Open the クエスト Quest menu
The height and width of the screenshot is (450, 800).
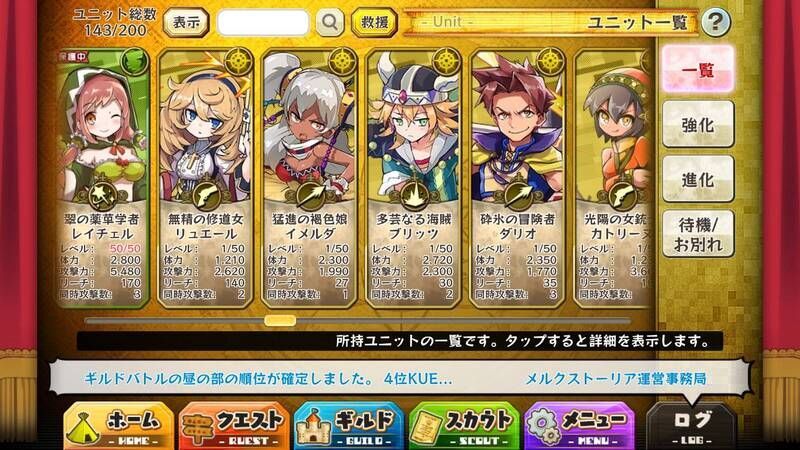pyautogui.click(x=233, y=426)
